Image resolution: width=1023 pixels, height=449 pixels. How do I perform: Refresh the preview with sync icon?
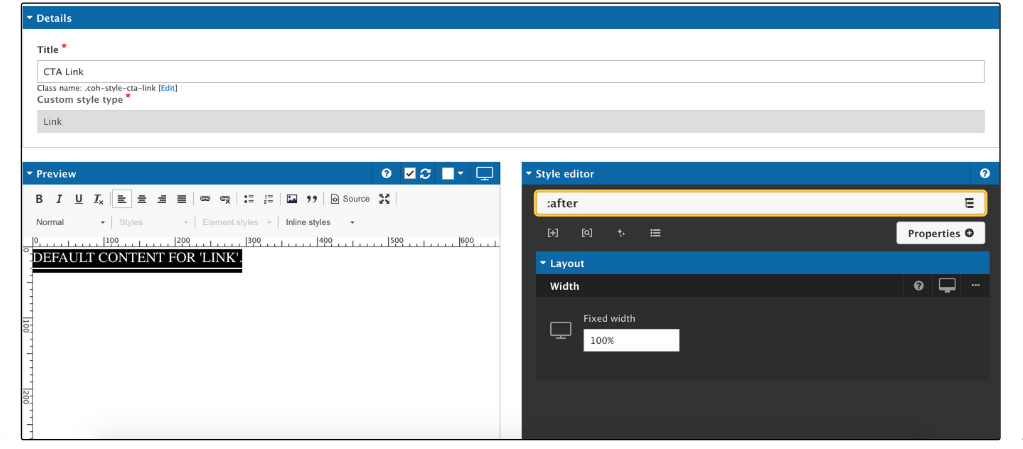click(x=425, y=174)
